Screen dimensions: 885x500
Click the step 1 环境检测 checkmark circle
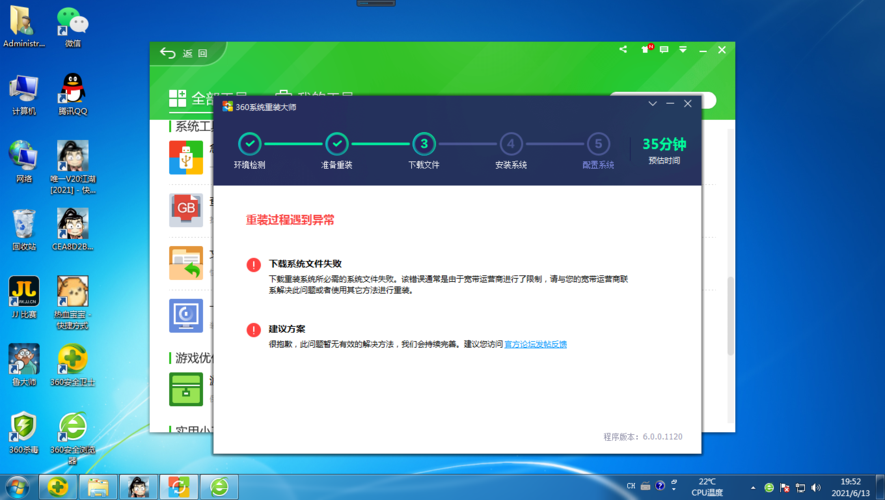(249, 144)
